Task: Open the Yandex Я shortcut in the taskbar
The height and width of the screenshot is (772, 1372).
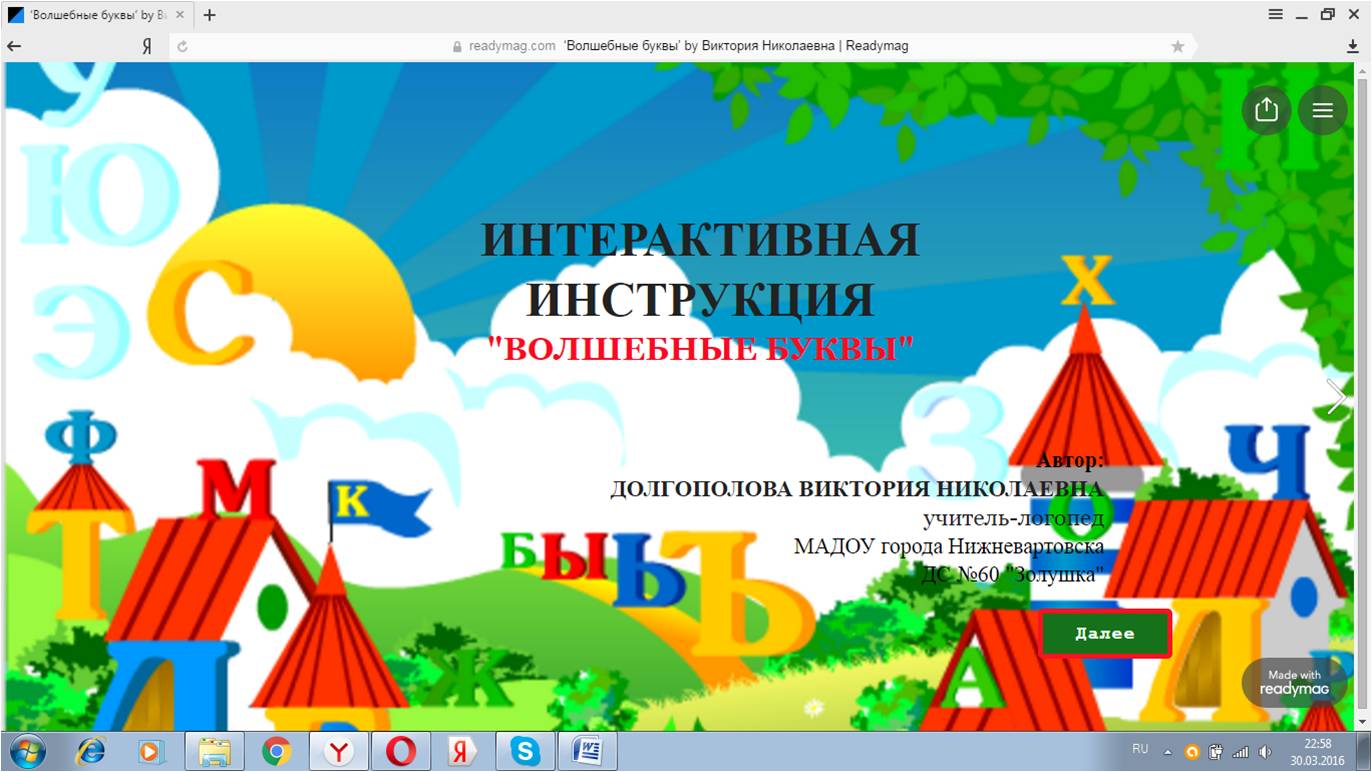Action: 462,751
